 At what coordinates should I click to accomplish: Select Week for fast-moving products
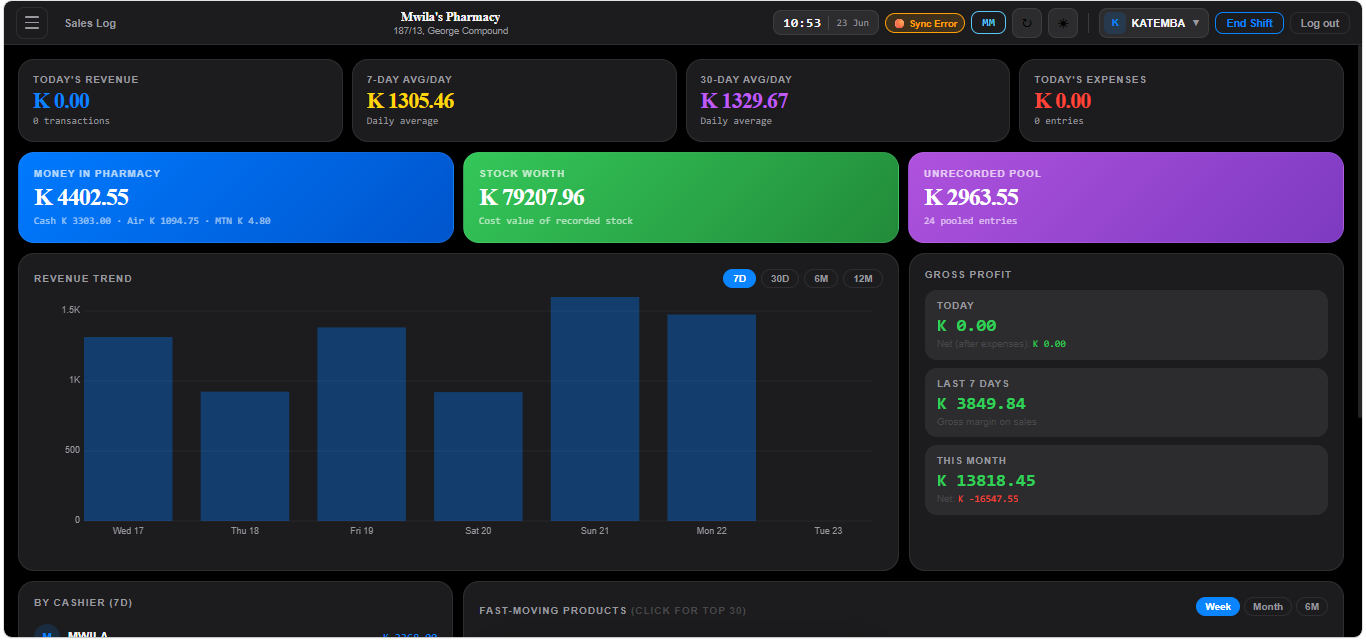pos(1218,607)
